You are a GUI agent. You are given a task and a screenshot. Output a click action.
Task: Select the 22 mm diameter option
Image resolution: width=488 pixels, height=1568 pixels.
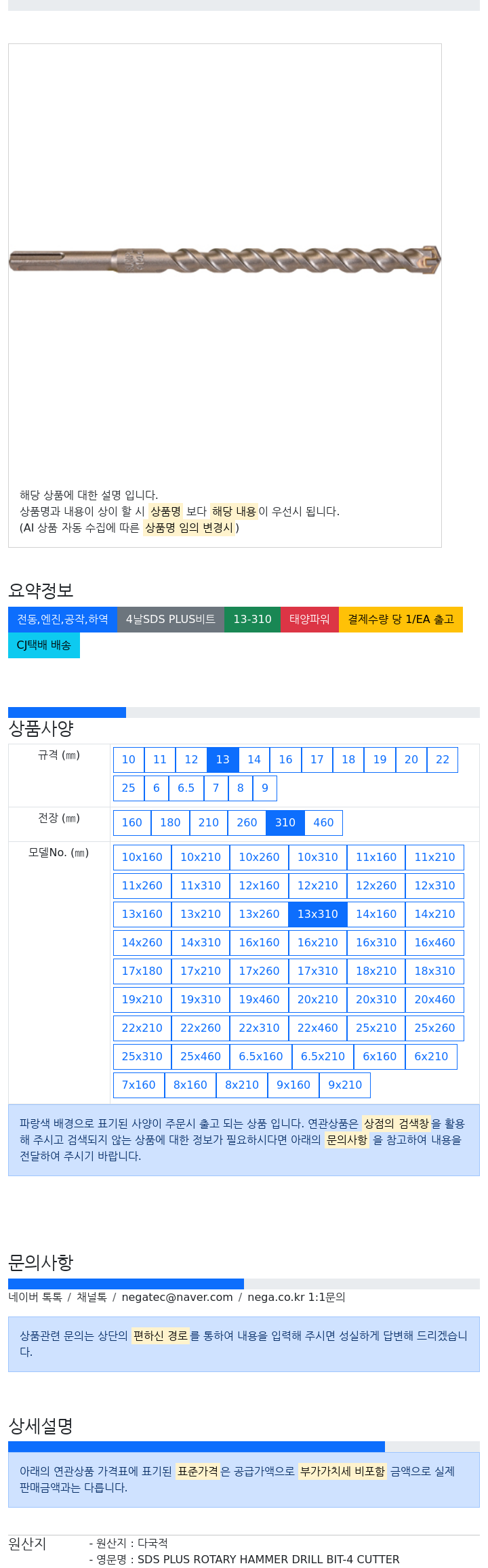click(443, 760)
